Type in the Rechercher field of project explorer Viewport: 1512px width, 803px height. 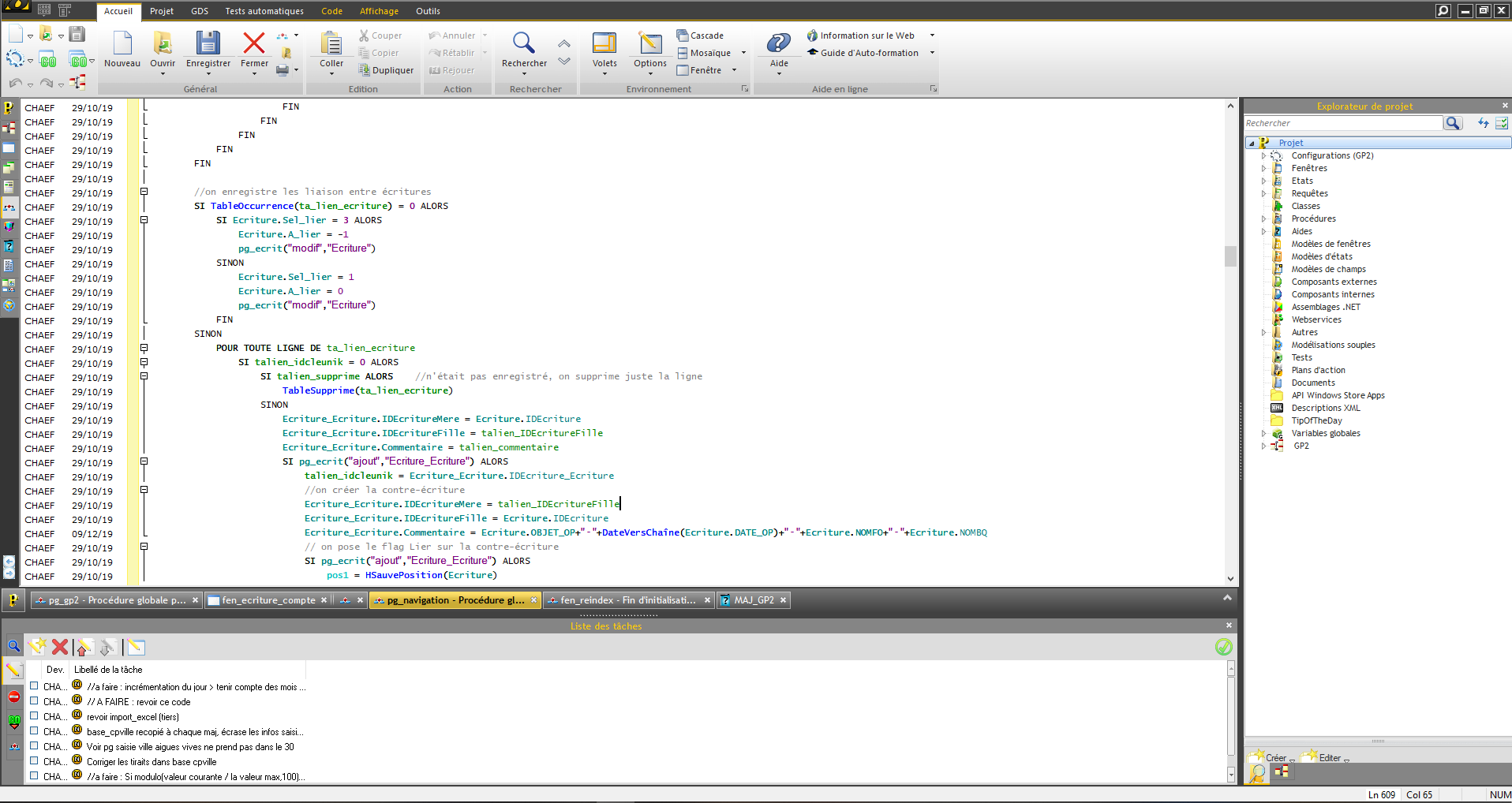(x=1342, y=122)
